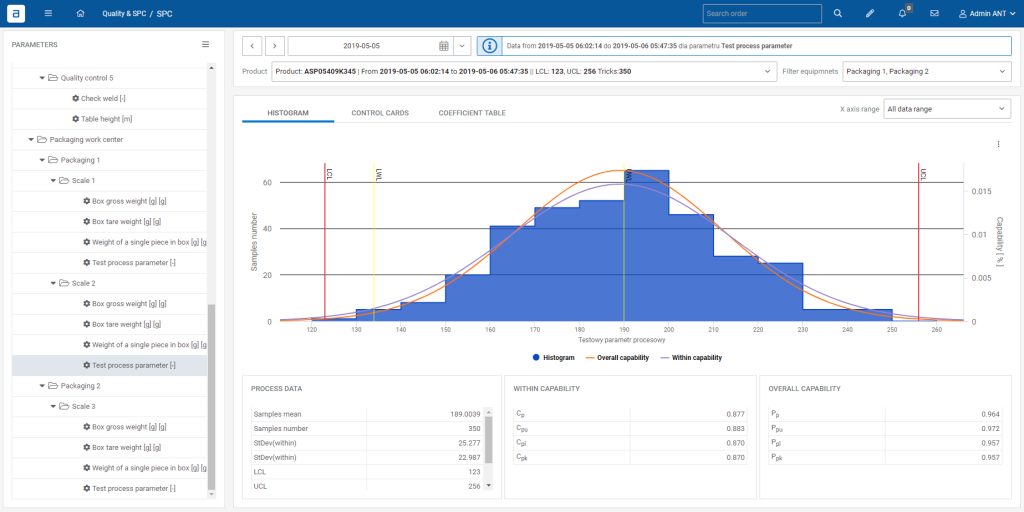Click the date field 2019-05-05

[x=361, y=46]
